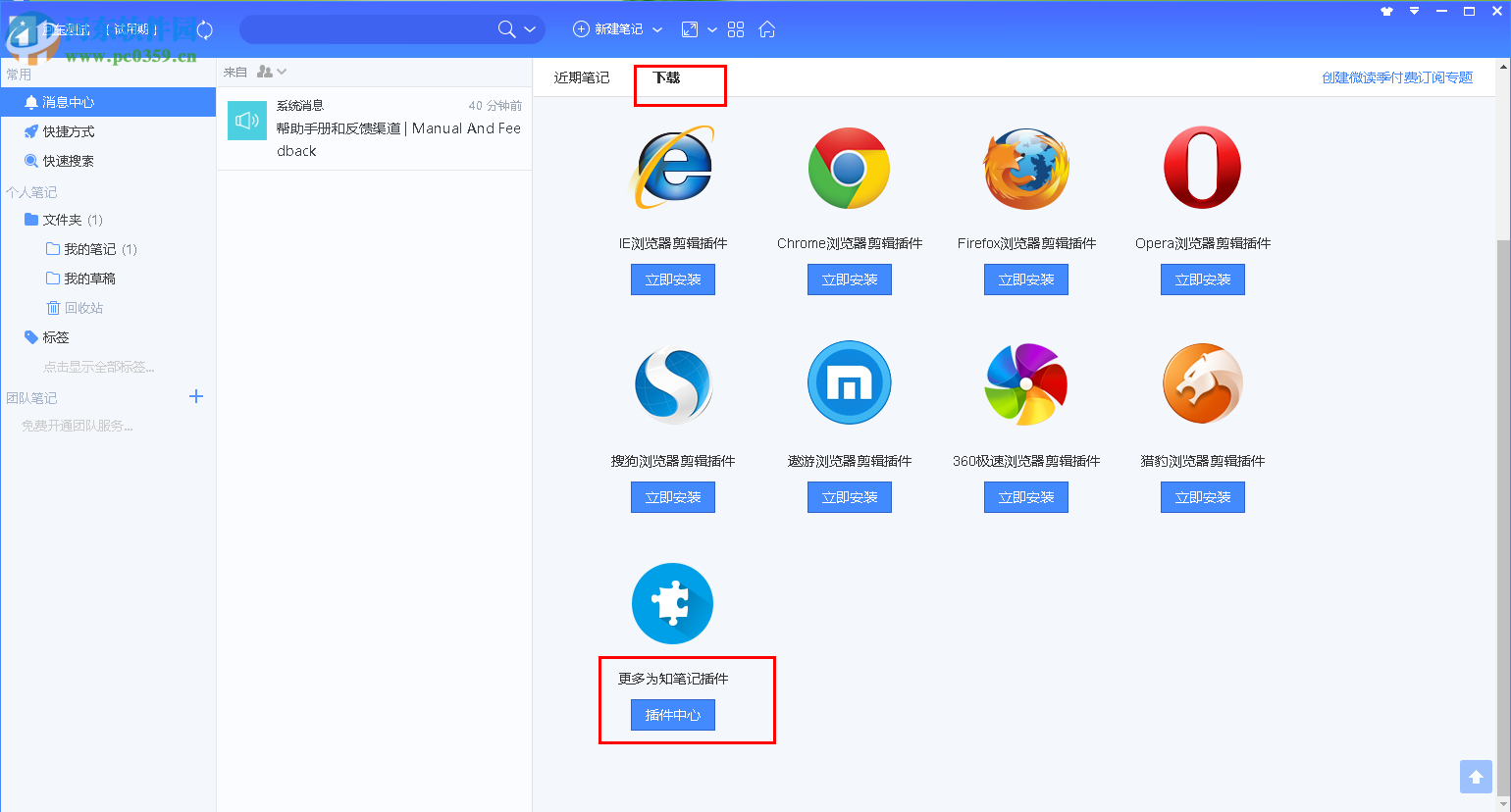The width and height of the screenshot is (1511, 812).
Task: Open the search options dropdown arrow
Action: click(x=530, y=29)
